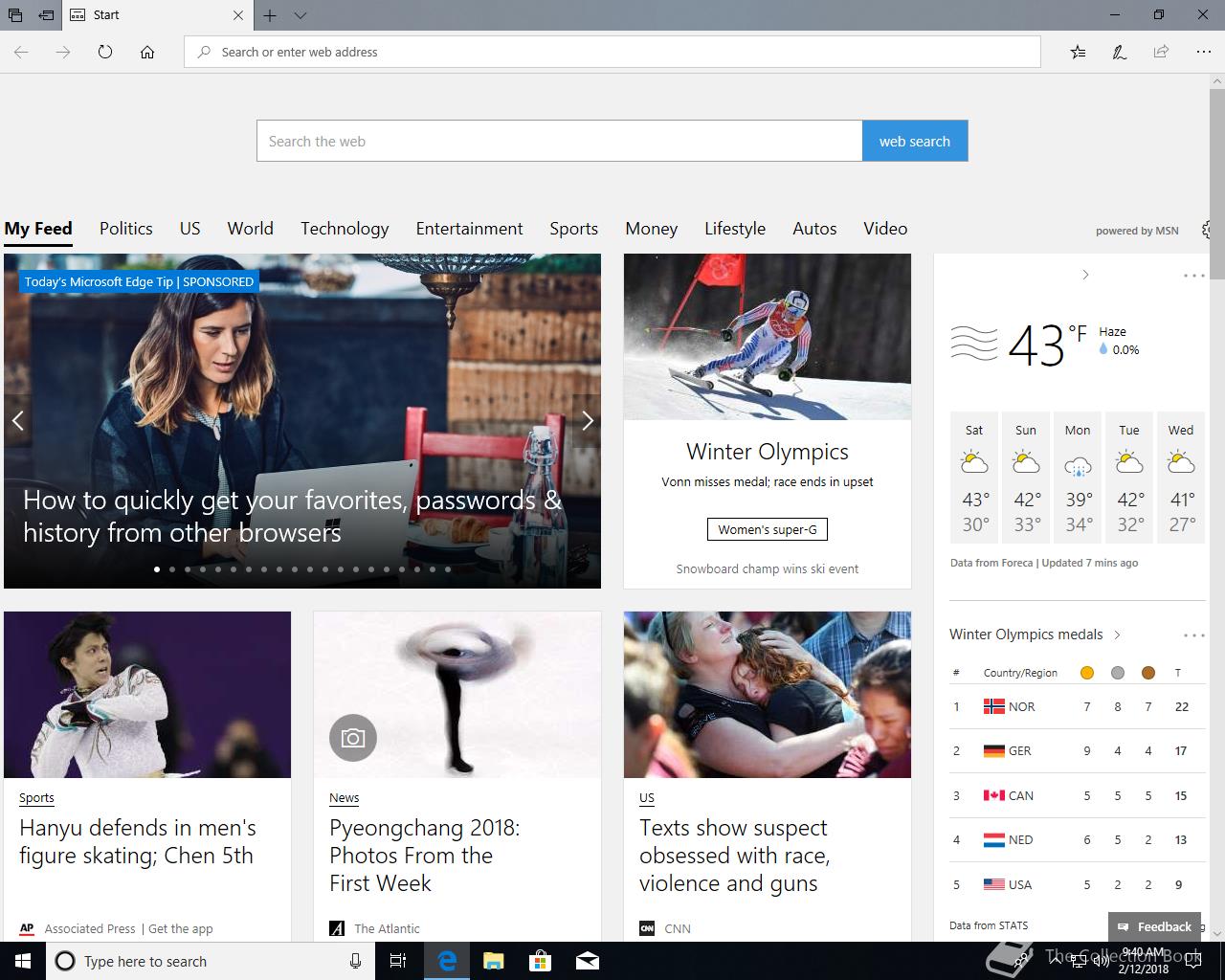The height and width of the screenshot is (980, 1225).
Task: Open weather card options ellipsis
Action: (1194, 275)
